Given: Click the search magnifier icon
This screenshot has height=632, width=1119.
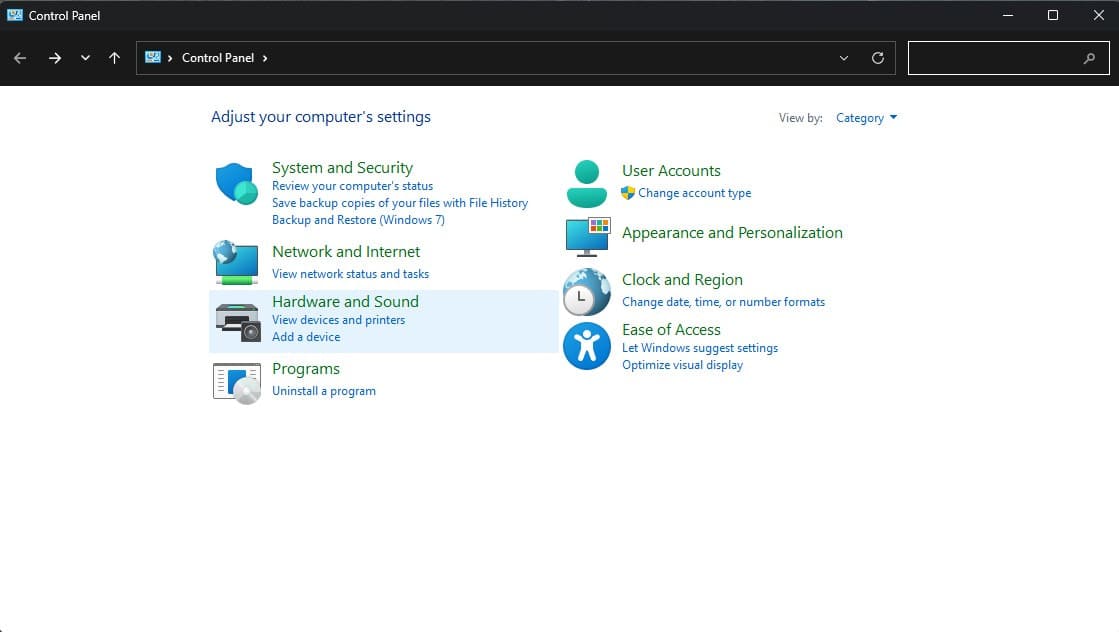Looking at the screenshot, I should (x=1089, y=58).
